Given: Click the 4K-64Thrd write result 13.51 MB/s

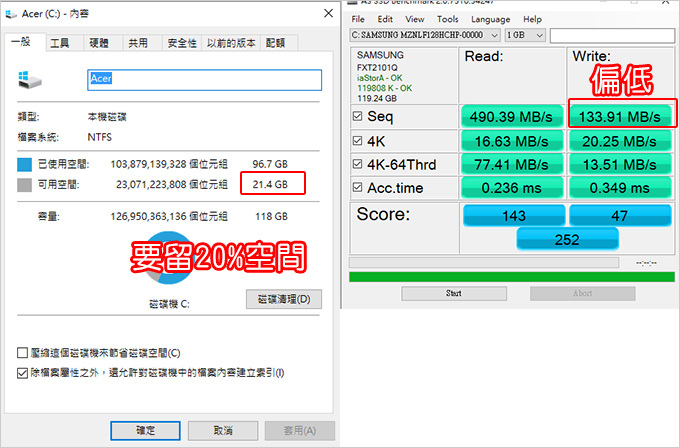Looking at the screenshot, I should (x=620, y=165).
